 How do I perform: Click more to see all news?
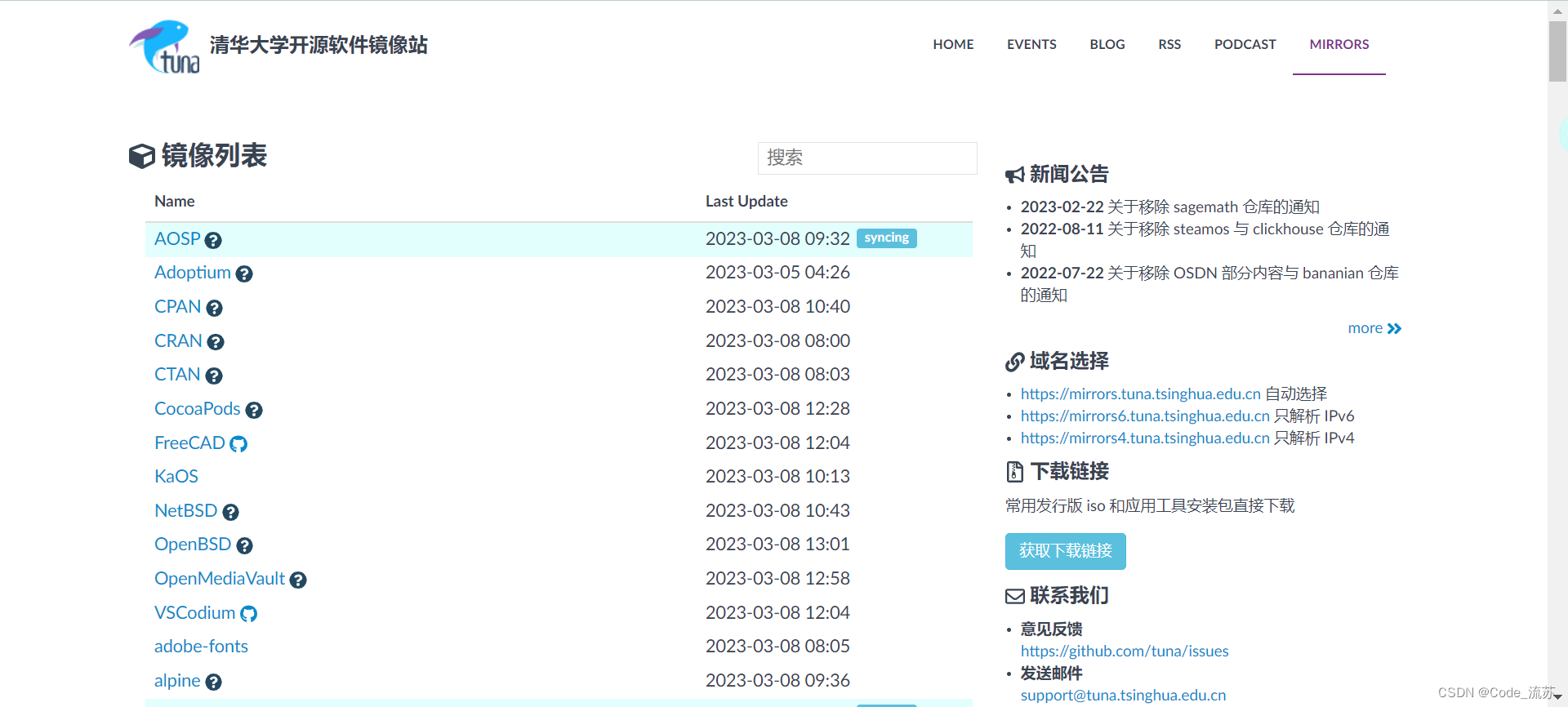tap(1365, 328)
